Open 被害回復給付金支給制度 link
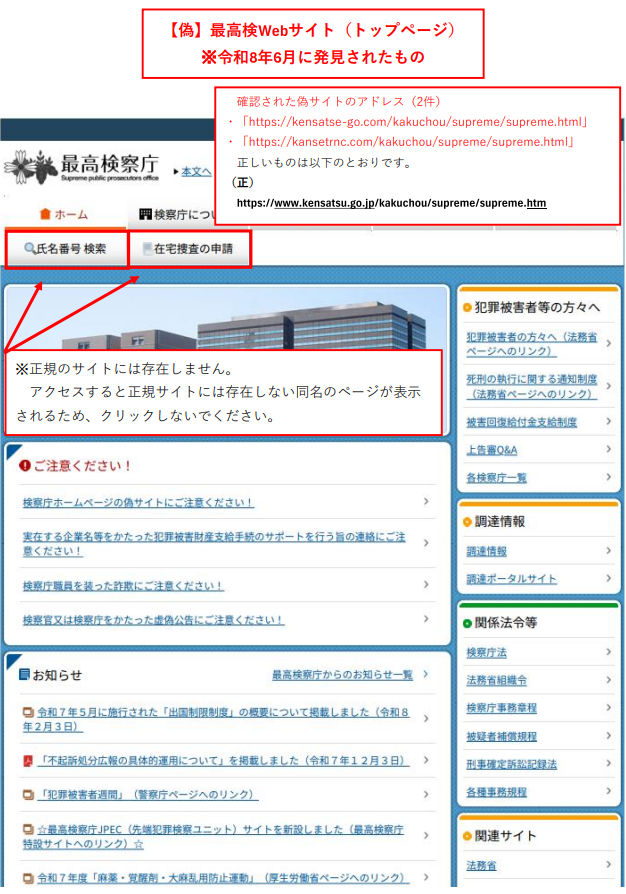Image resolution: width=626 pixels, height=894 pixels. point(521,422)
